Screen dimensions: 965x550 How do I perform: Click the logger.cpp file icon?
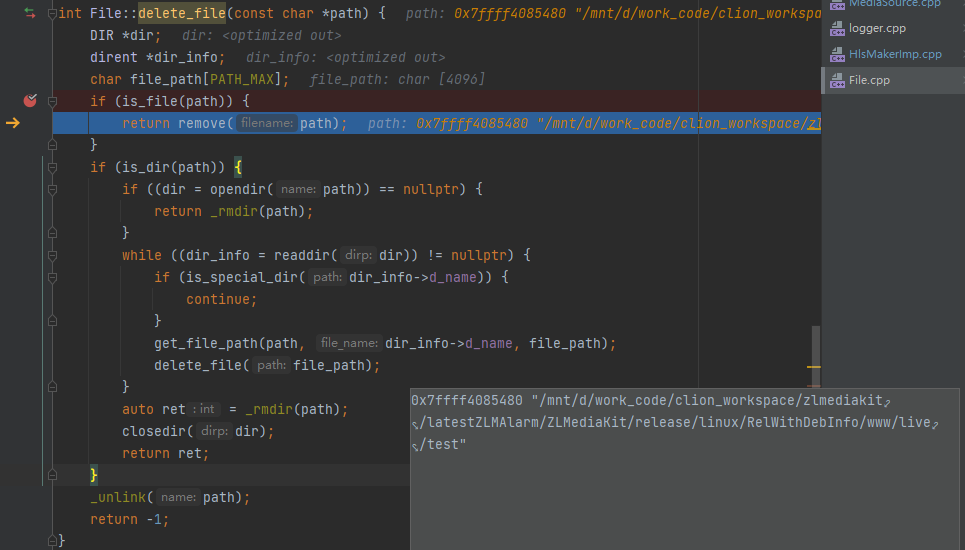(837, 28)
